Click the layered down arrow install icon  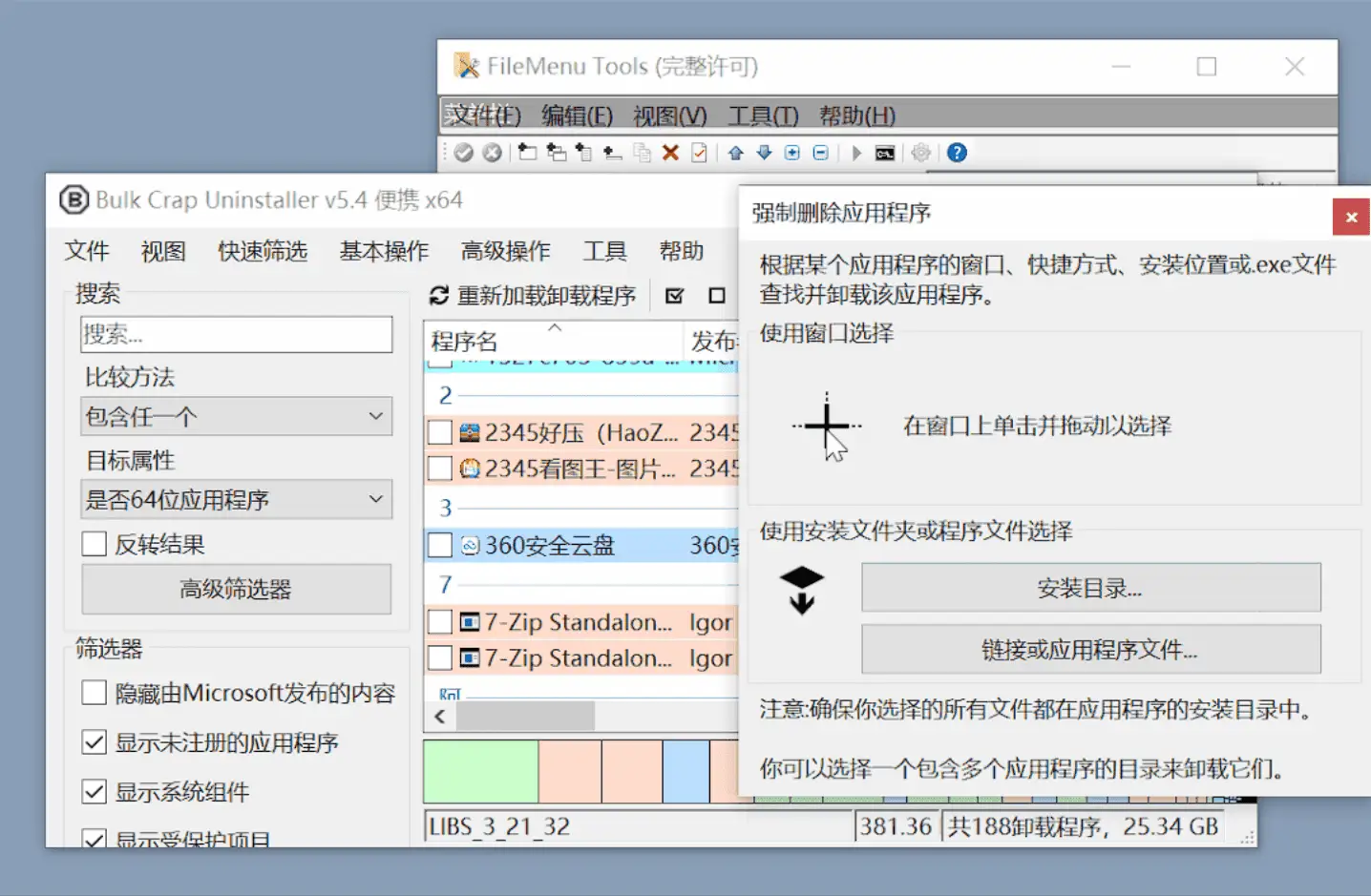point(801,590)
